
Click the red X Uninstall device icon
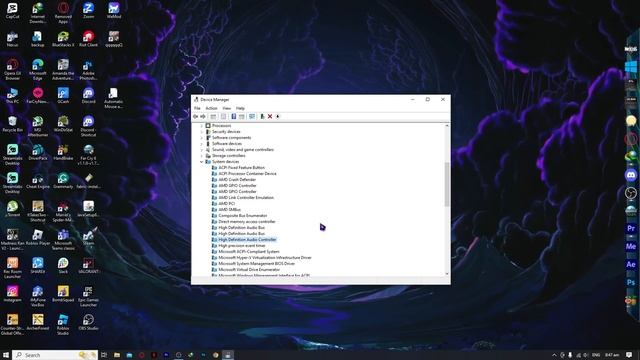[270, 117]
